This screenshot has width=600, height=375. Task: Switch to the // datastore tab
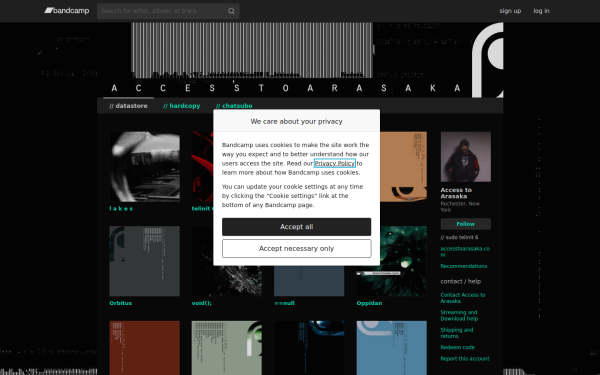(128, 106)
